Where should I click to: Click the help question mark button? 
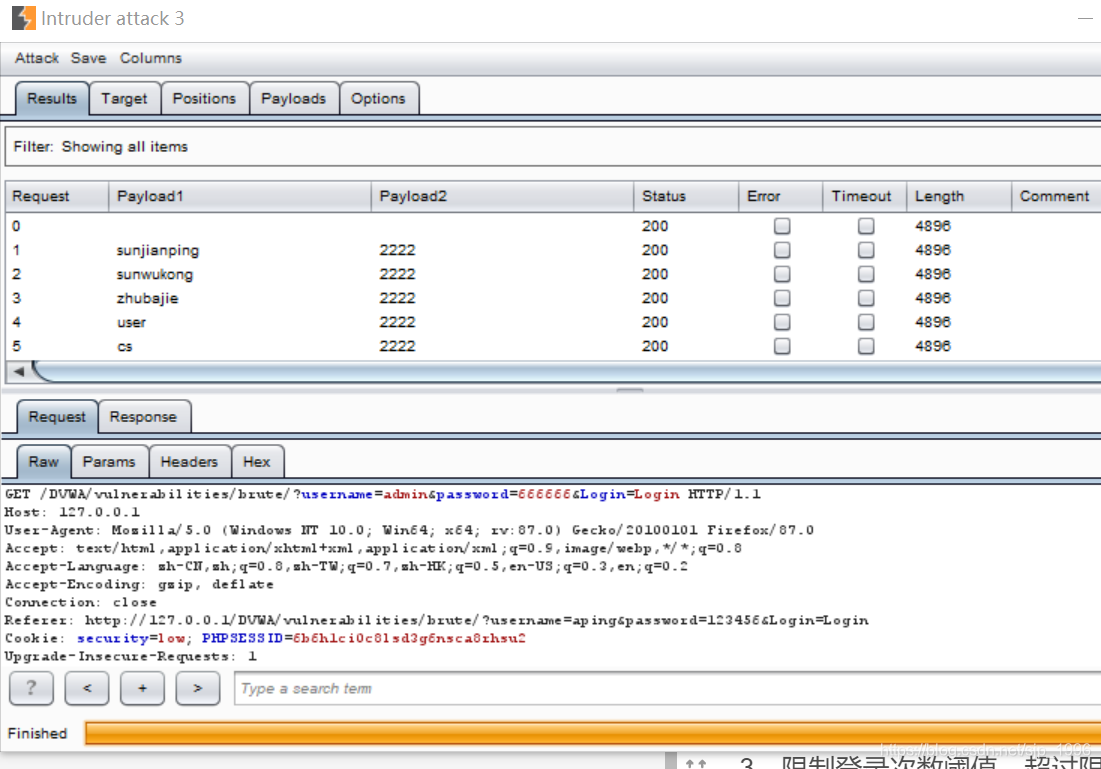(31, 688)
